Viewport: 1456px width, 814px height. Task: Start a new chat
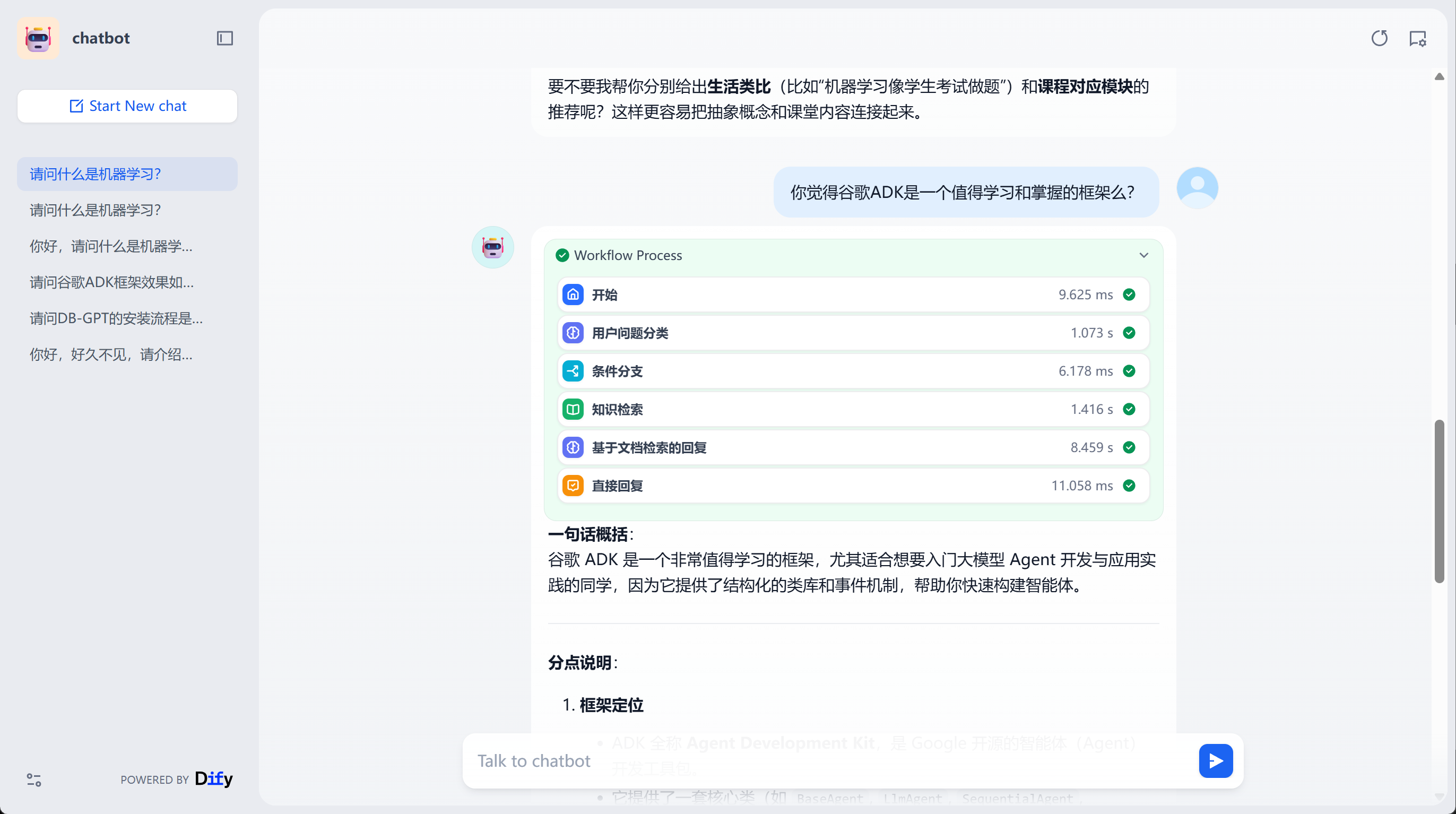pyautogui.click(x=127, y=106)
